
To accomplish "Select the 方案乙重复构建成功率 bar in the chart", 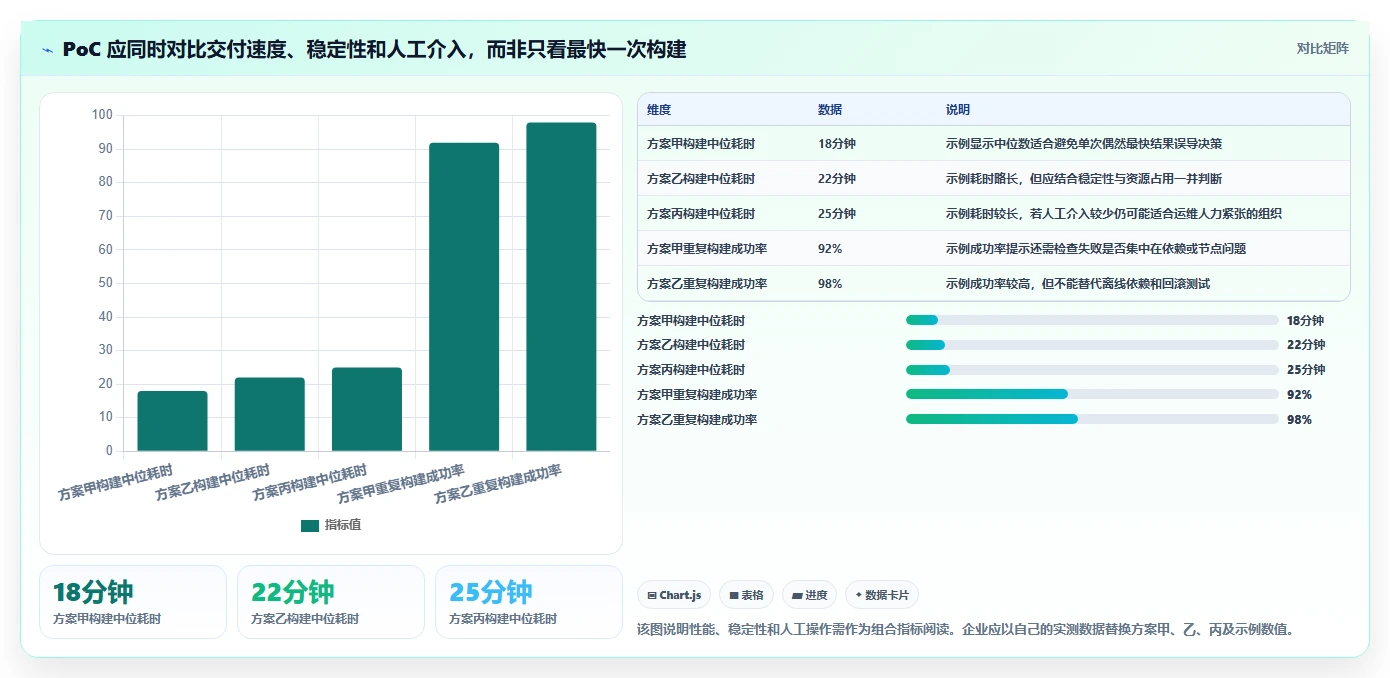I will tap(561, 287).
